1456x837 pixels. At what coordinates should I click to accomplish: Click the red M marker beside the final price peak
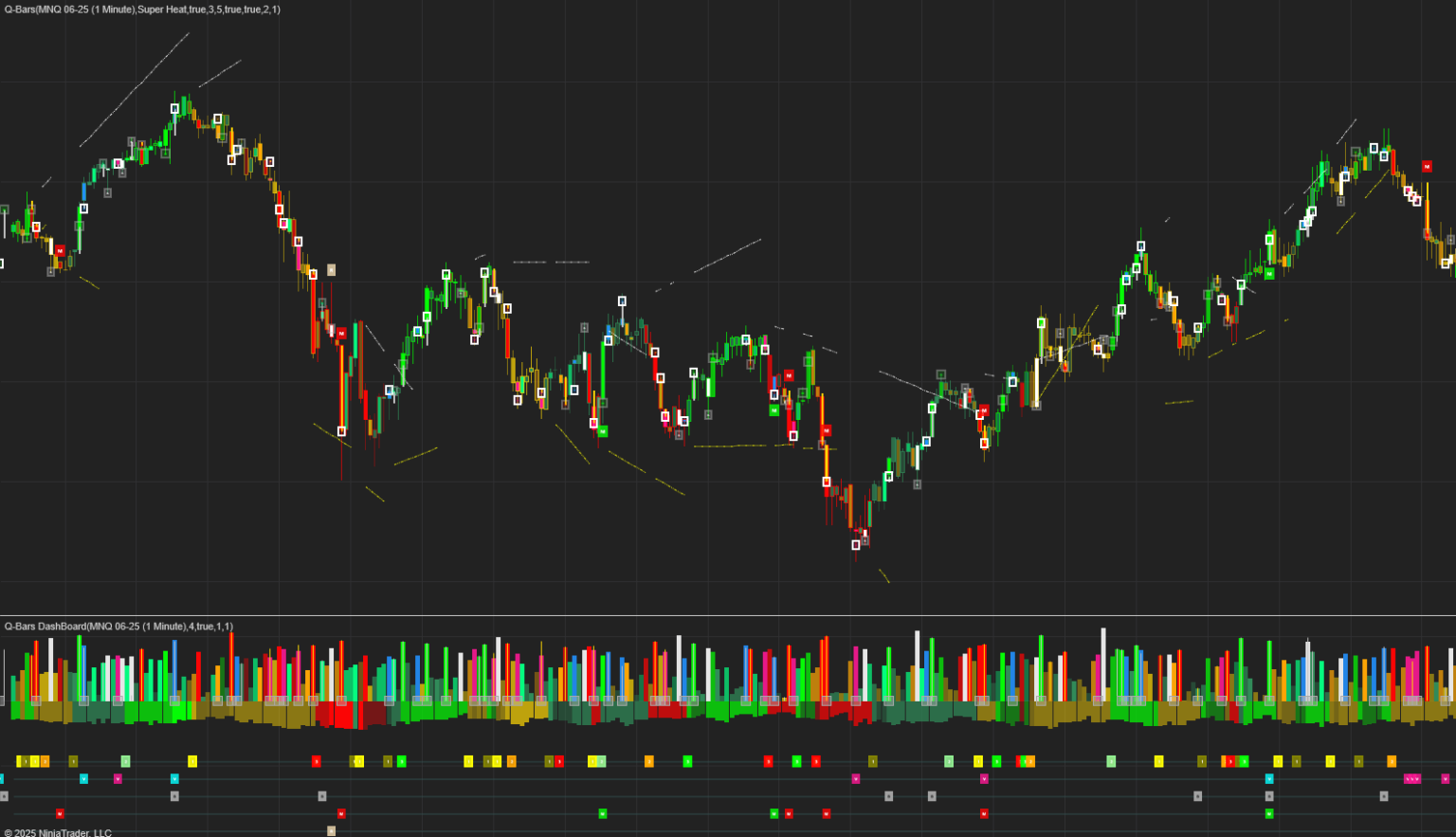(1427, 166)
